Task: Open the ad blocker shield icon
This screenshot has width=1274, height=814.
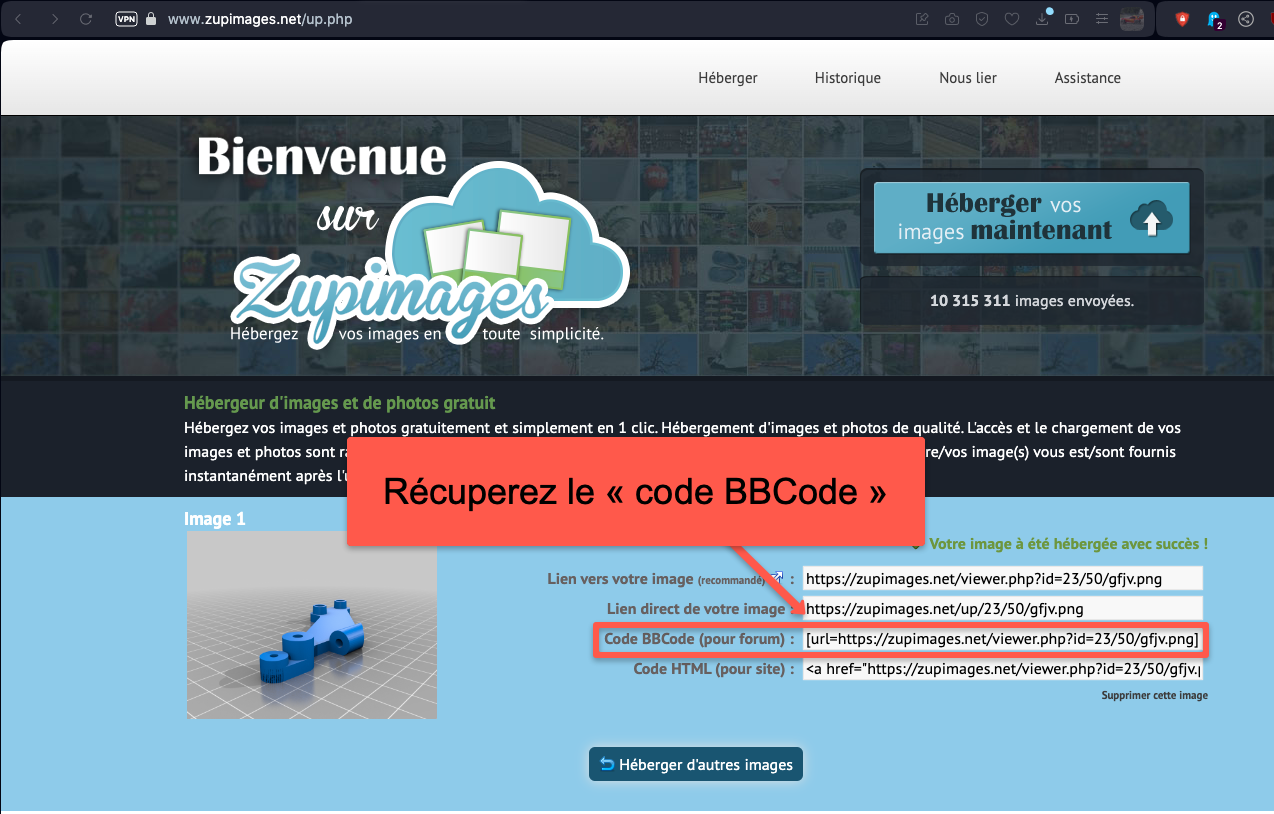Action: coord(982,19)
